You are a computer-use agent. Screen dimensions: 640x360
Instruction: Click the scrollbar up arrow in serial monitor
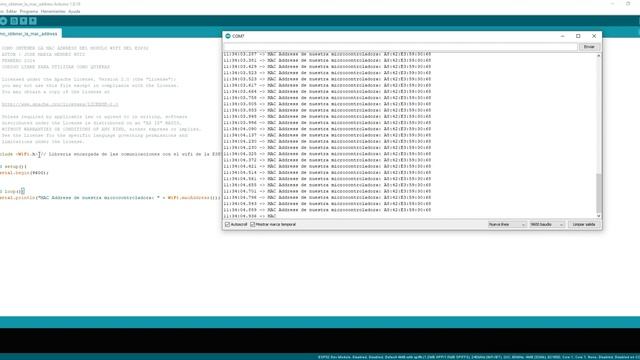click(x=599, y=55)
